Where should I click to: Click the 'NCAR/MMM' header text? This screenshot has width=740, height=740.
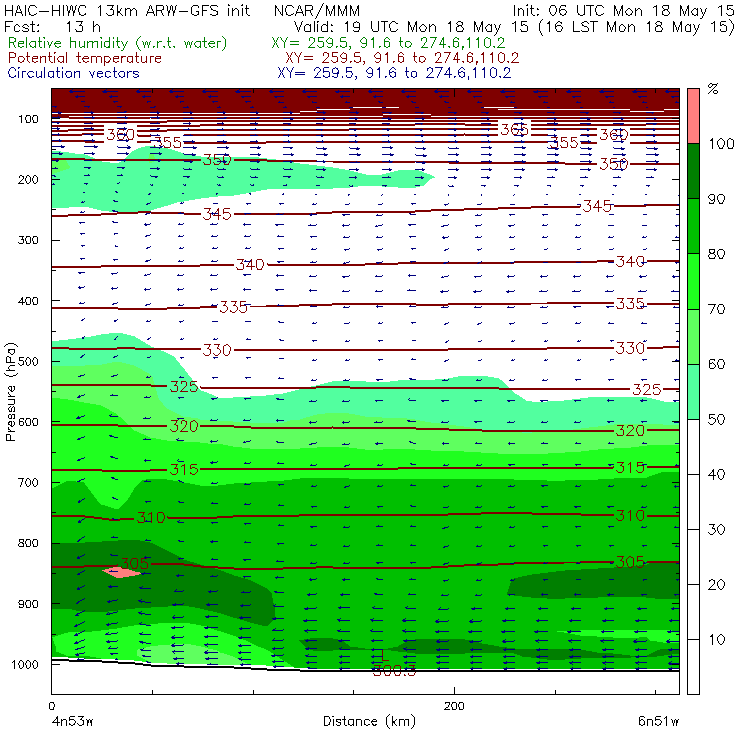317,10
